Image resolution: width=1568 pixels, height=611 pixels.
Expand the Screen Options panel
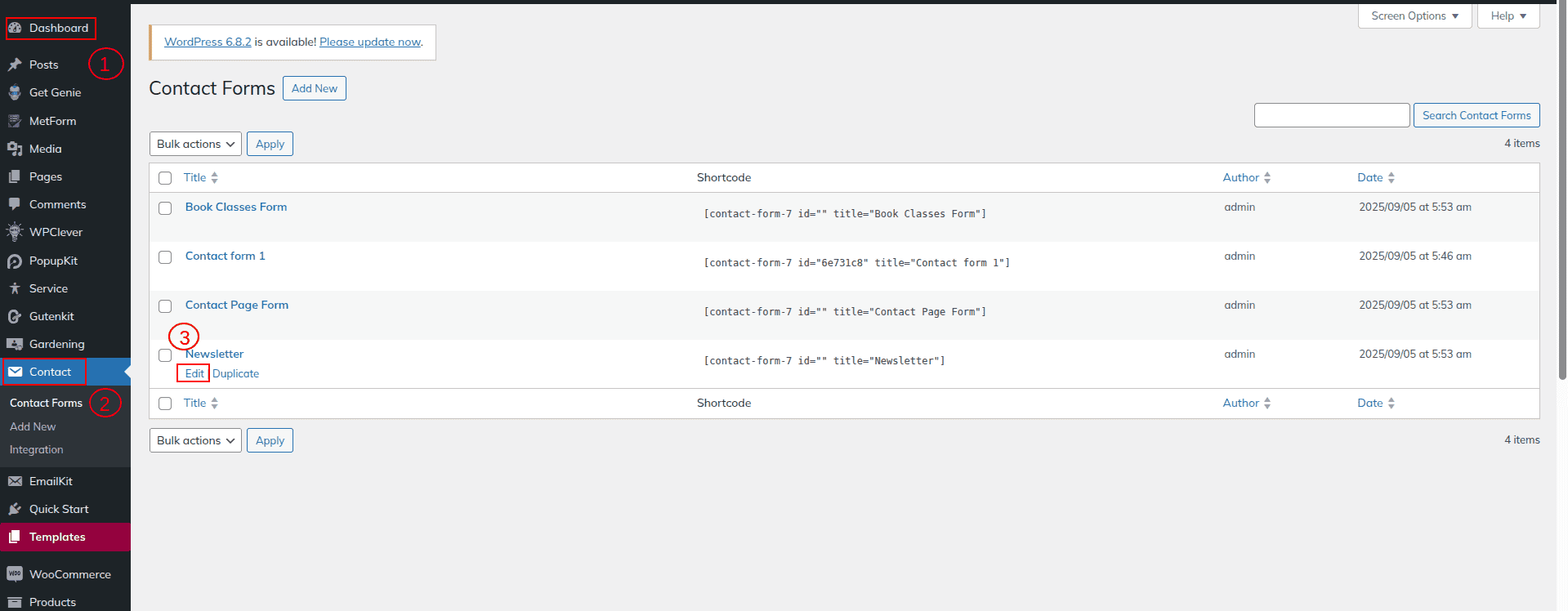[1415, 16]
